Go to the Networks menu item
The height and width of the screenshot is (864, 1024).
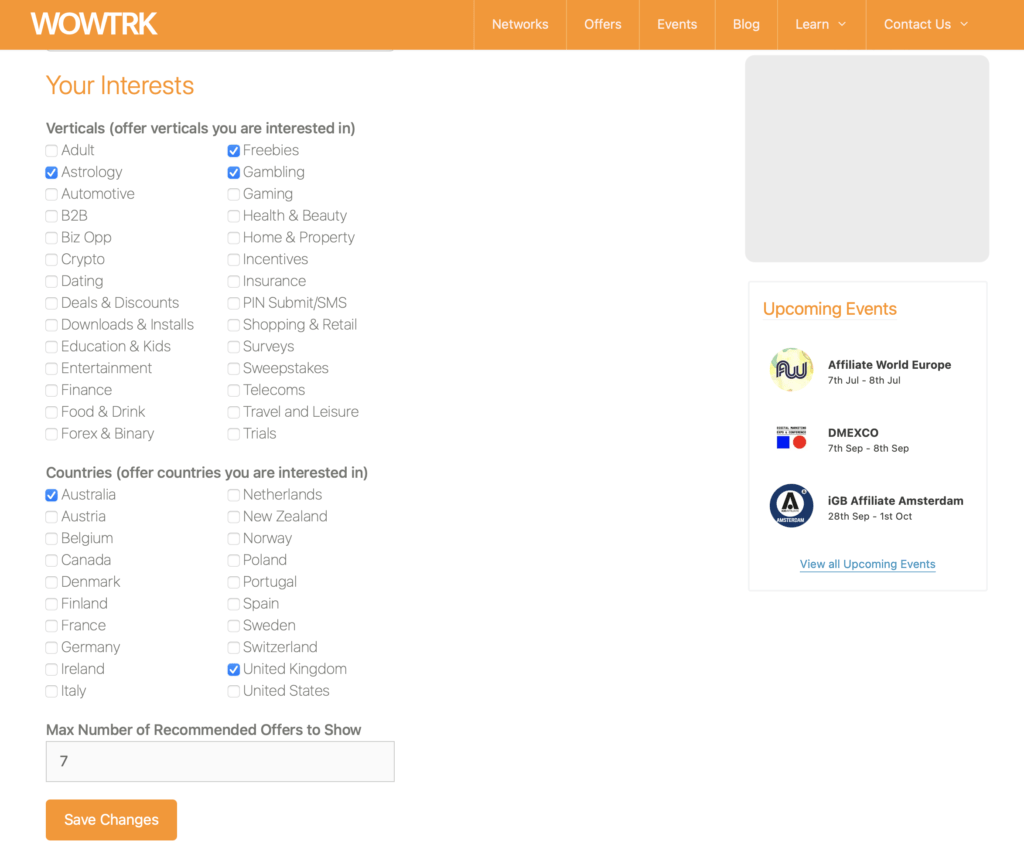(520, 24)
